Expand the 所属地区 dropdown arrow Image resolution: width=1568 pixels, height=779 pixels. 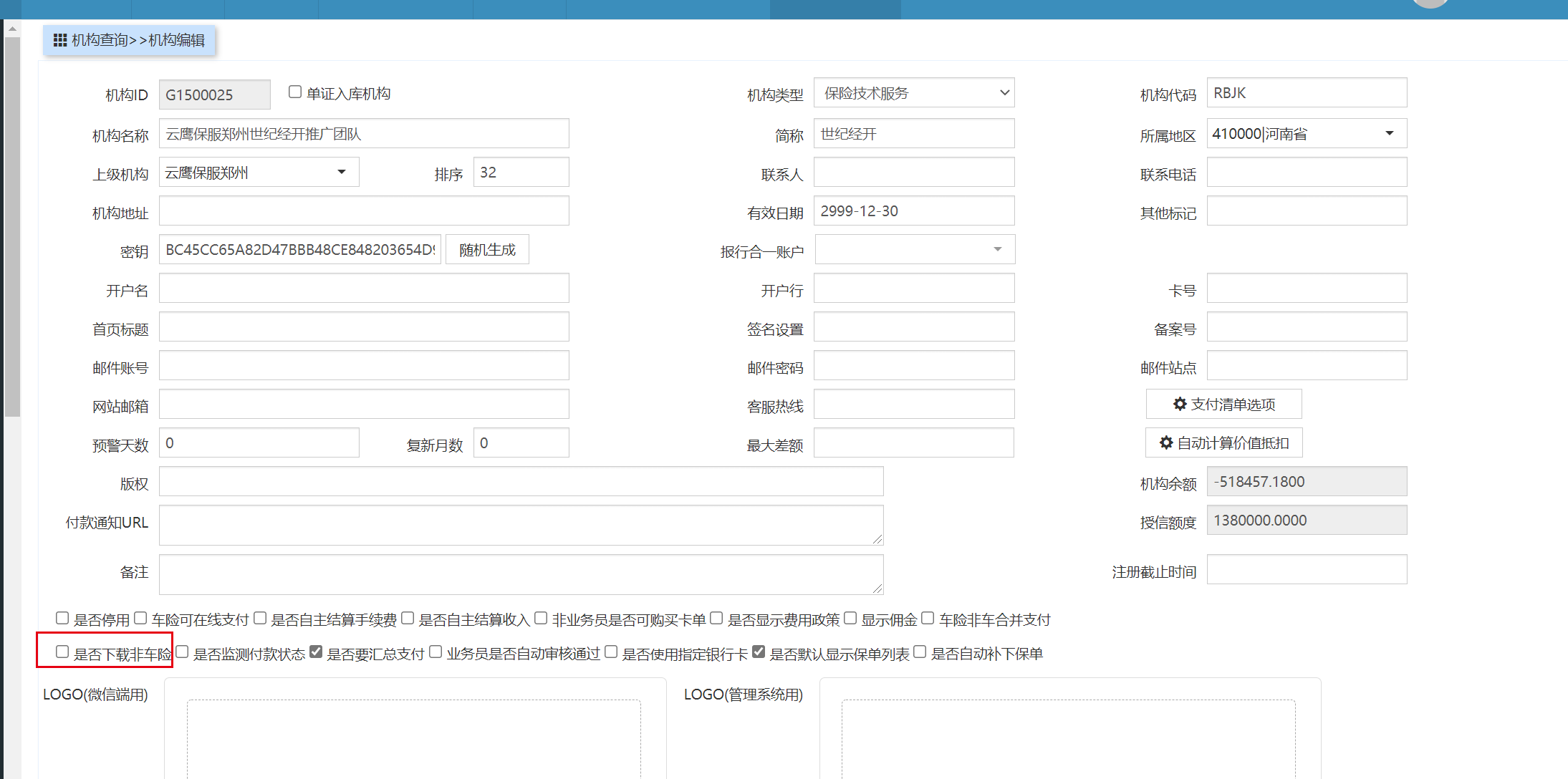pos(1389,134)
